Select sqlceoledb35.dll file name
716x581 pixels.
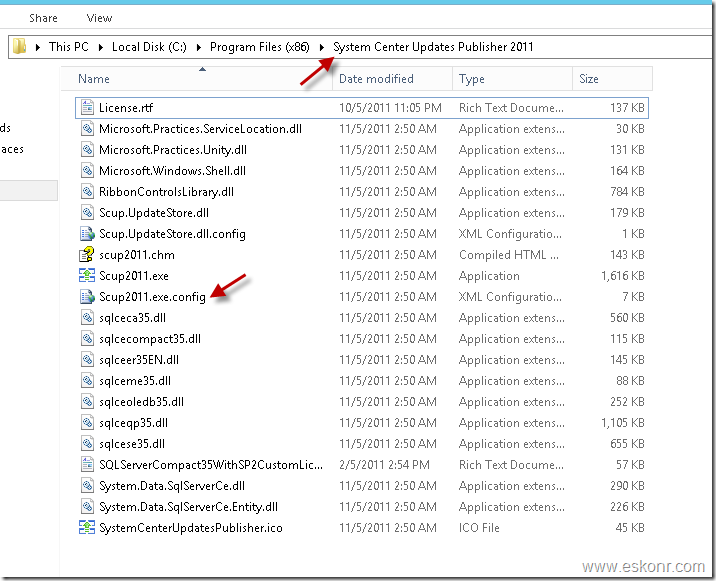coord(142,402)
